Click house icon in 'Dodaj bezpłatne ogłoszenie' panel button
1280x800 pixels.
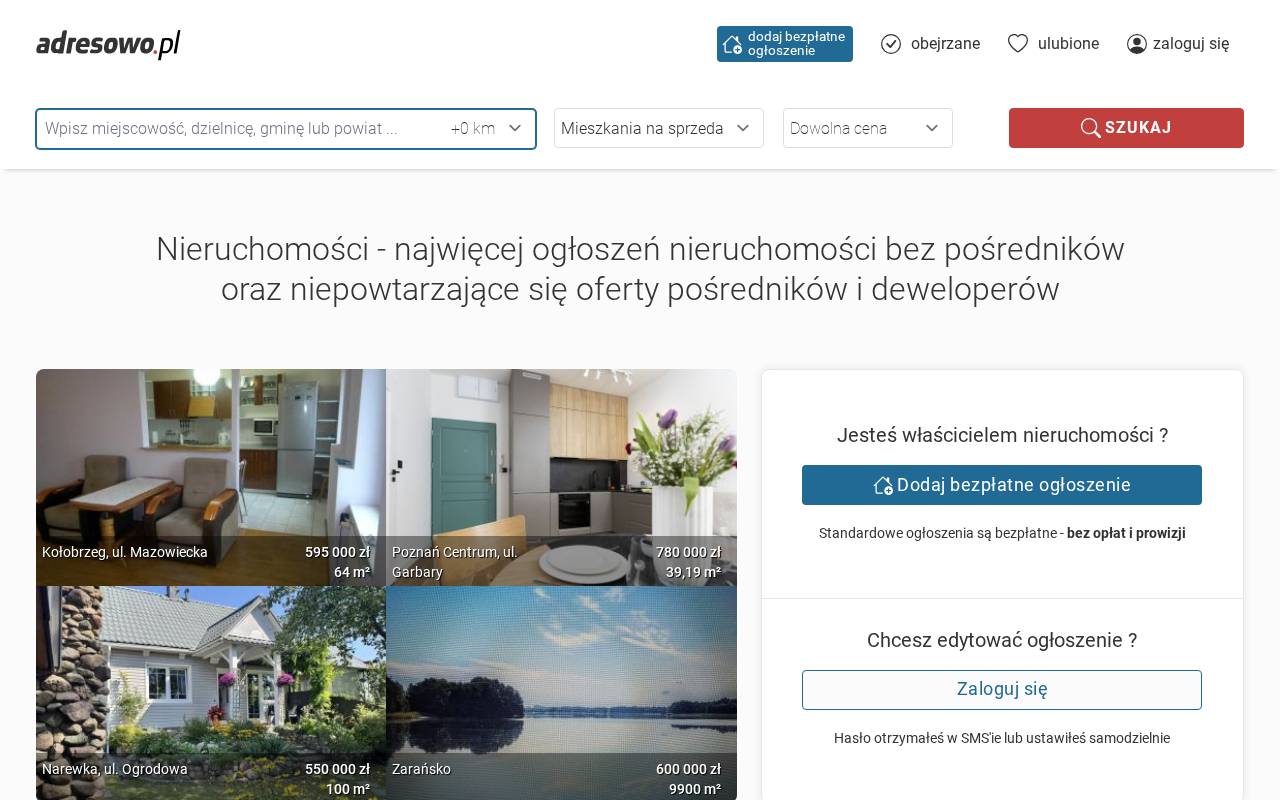click(883, 485)
